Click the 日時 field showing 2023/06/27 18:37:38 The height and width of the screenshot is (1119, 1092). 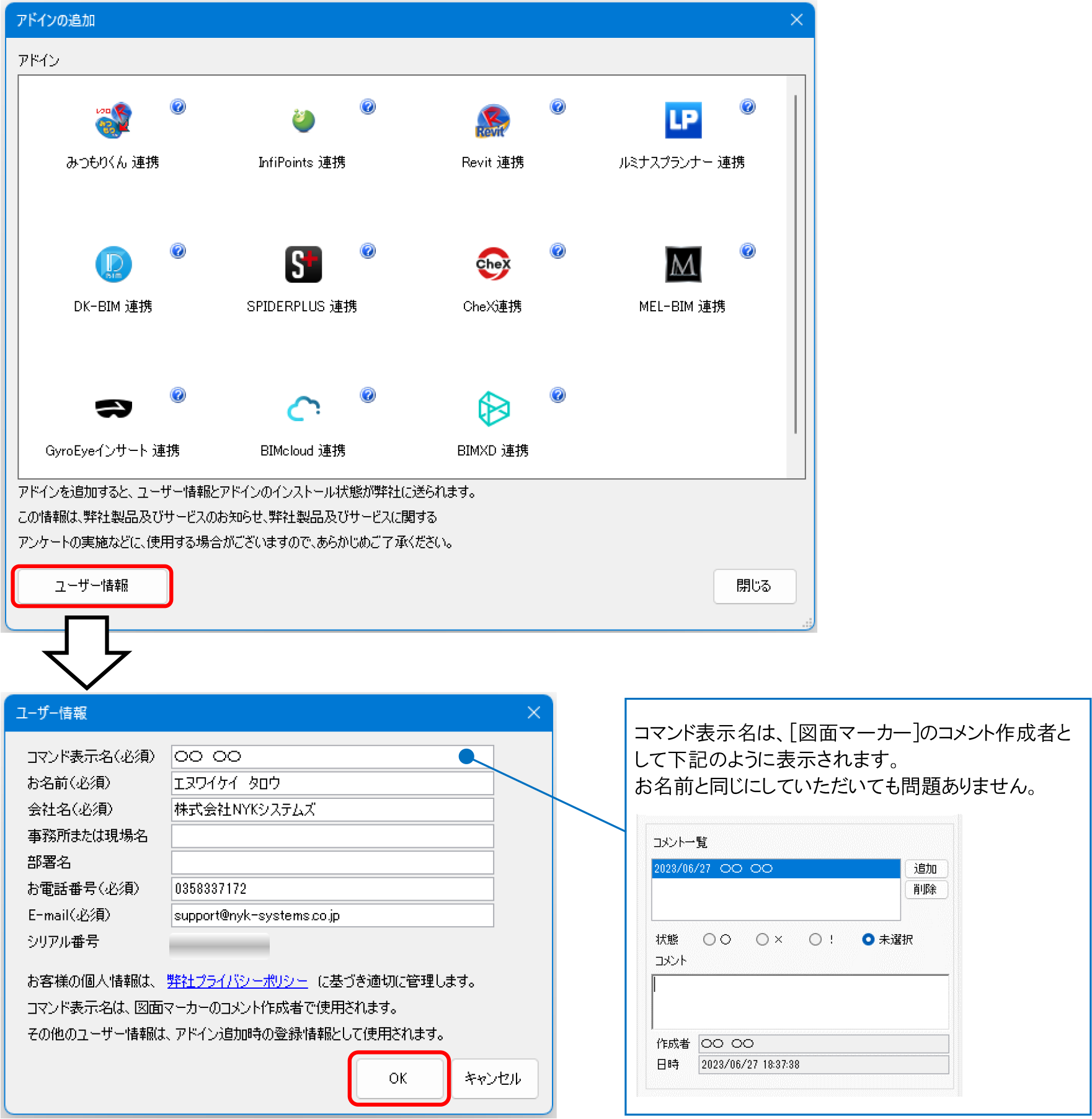(x=824, y=1065)
